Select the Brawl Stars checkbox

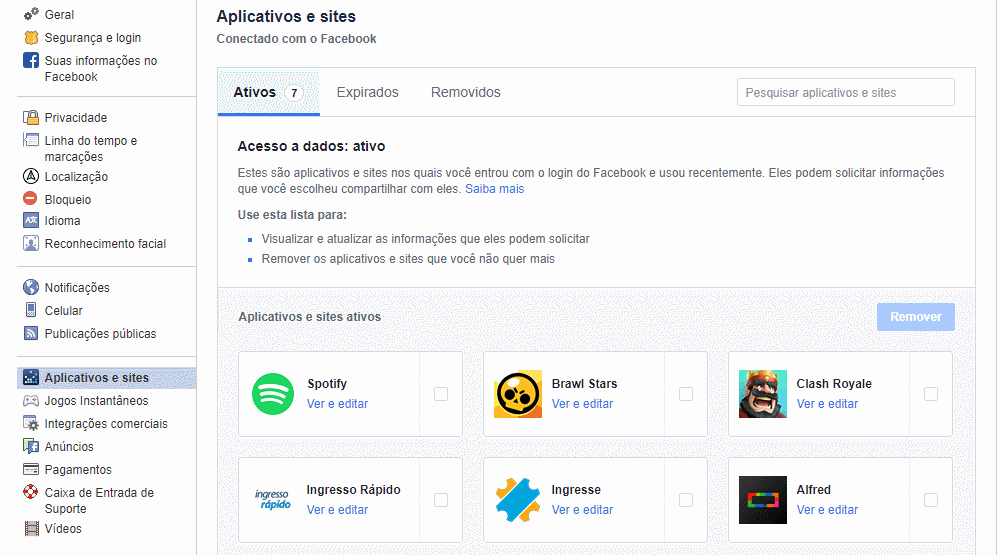pyautogui.click(x=686, y=394)
